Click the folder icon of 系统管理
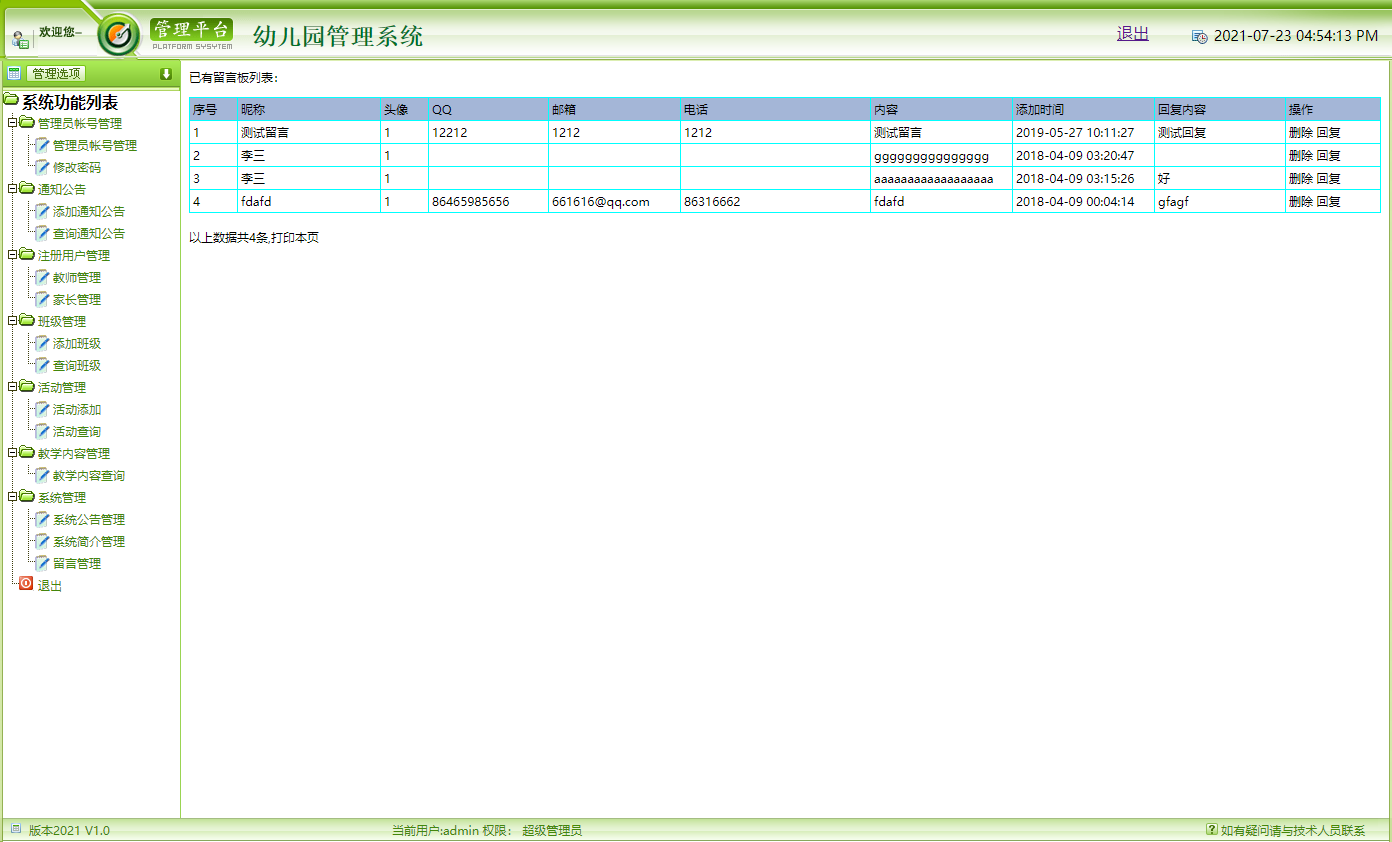Screen dimensions: 1392x842 [29, 497]
